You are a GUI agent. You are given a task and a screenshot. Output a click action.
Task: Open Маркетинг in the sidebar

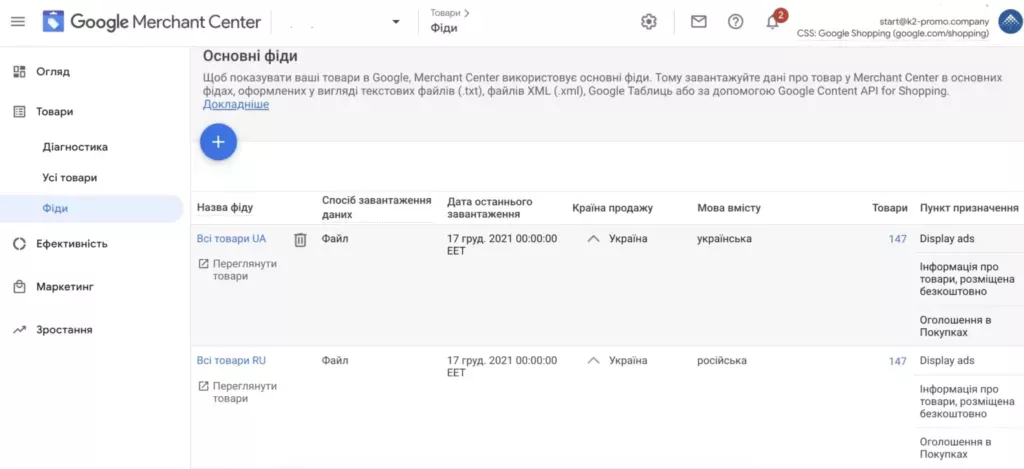coord(65,286)
